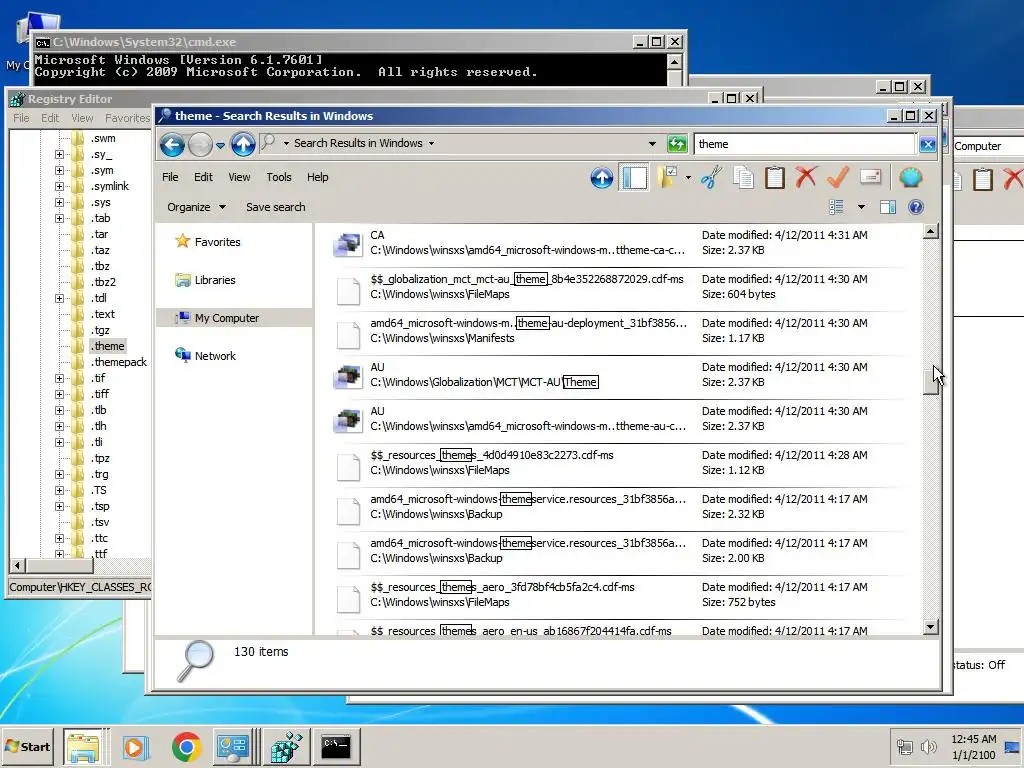This screenshot has width=1024, height=768.
Task: Open the Edit menu in the search window
Action: coord(203,177)
